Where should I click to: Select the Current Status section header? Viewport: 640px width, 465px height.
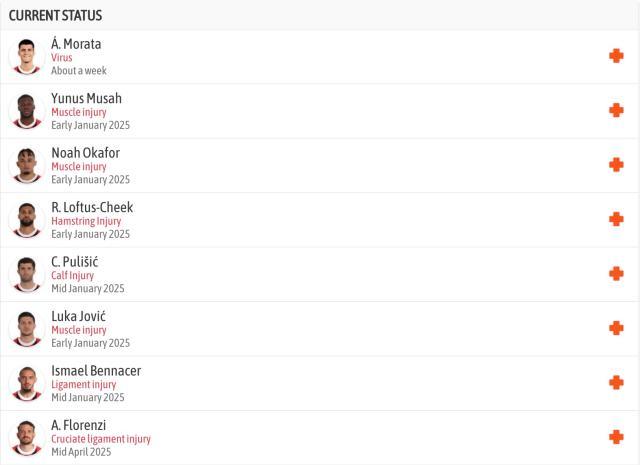coord(55,15)
